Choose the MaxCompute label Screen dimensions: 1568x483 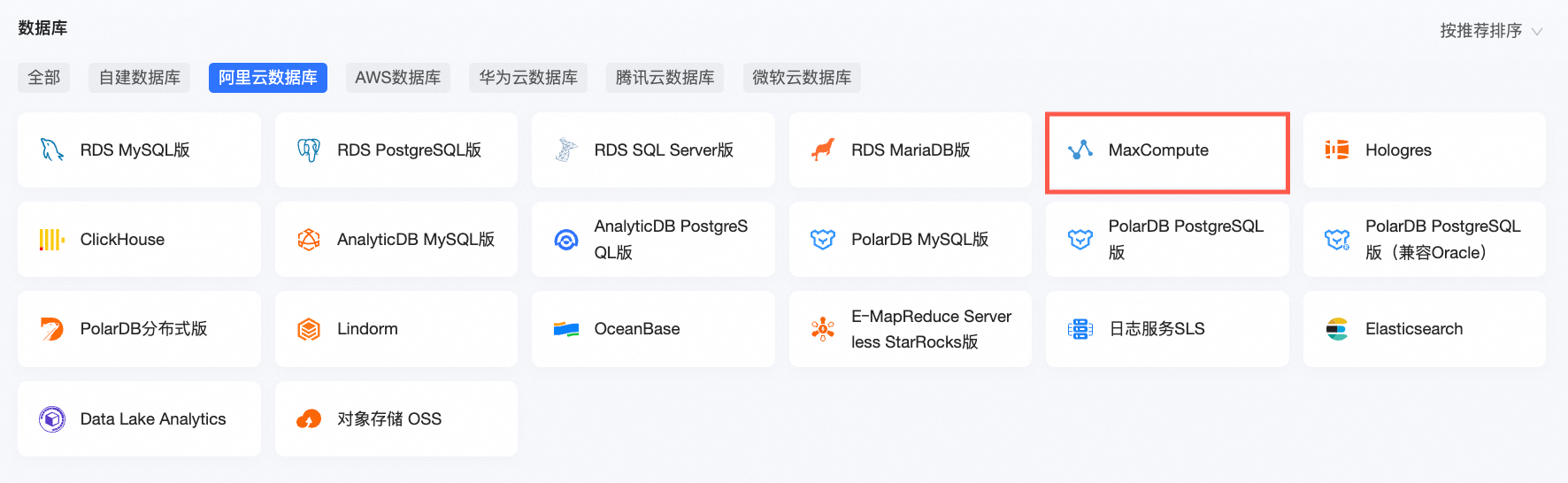pyautogui.click(x=1158, y=150)
